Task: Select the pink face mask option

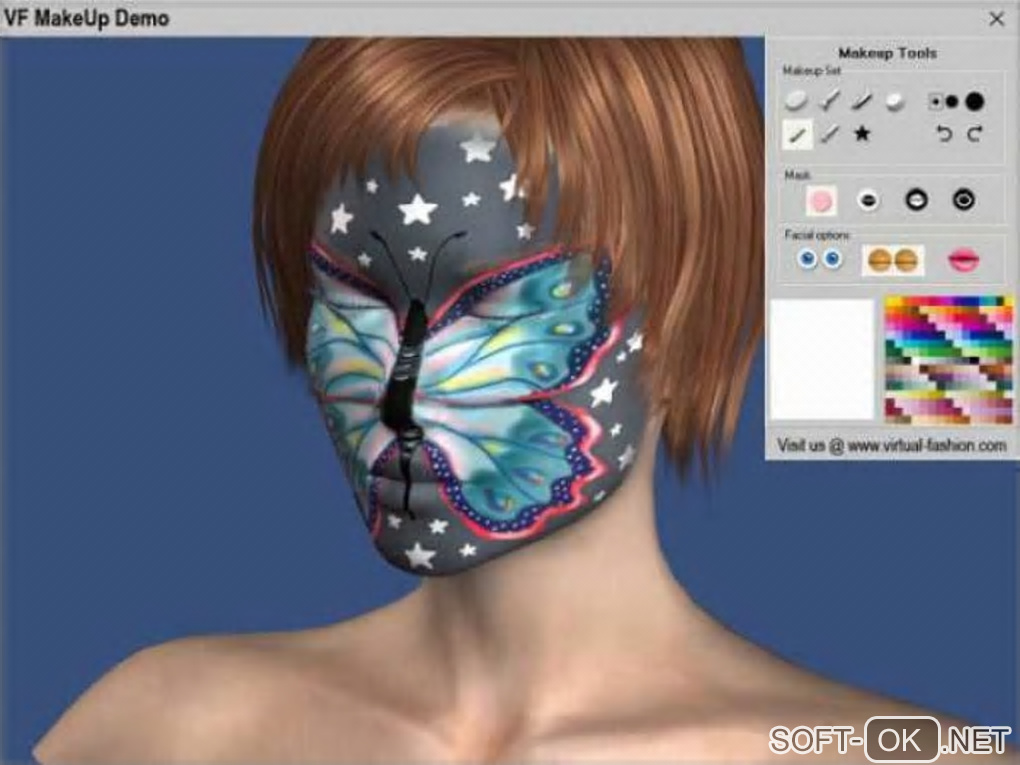Action: pos(821,200)
